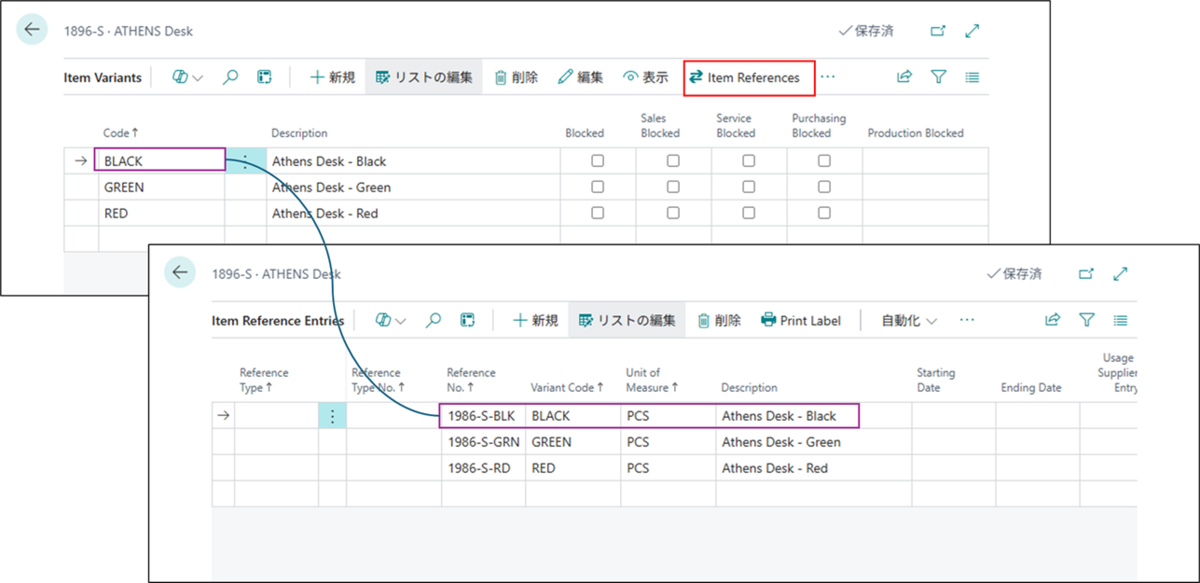Open row menu for BLACK variant
The width and height of the screenshot is (1200, 583).
pyautogui.click(x=246, y=161)
